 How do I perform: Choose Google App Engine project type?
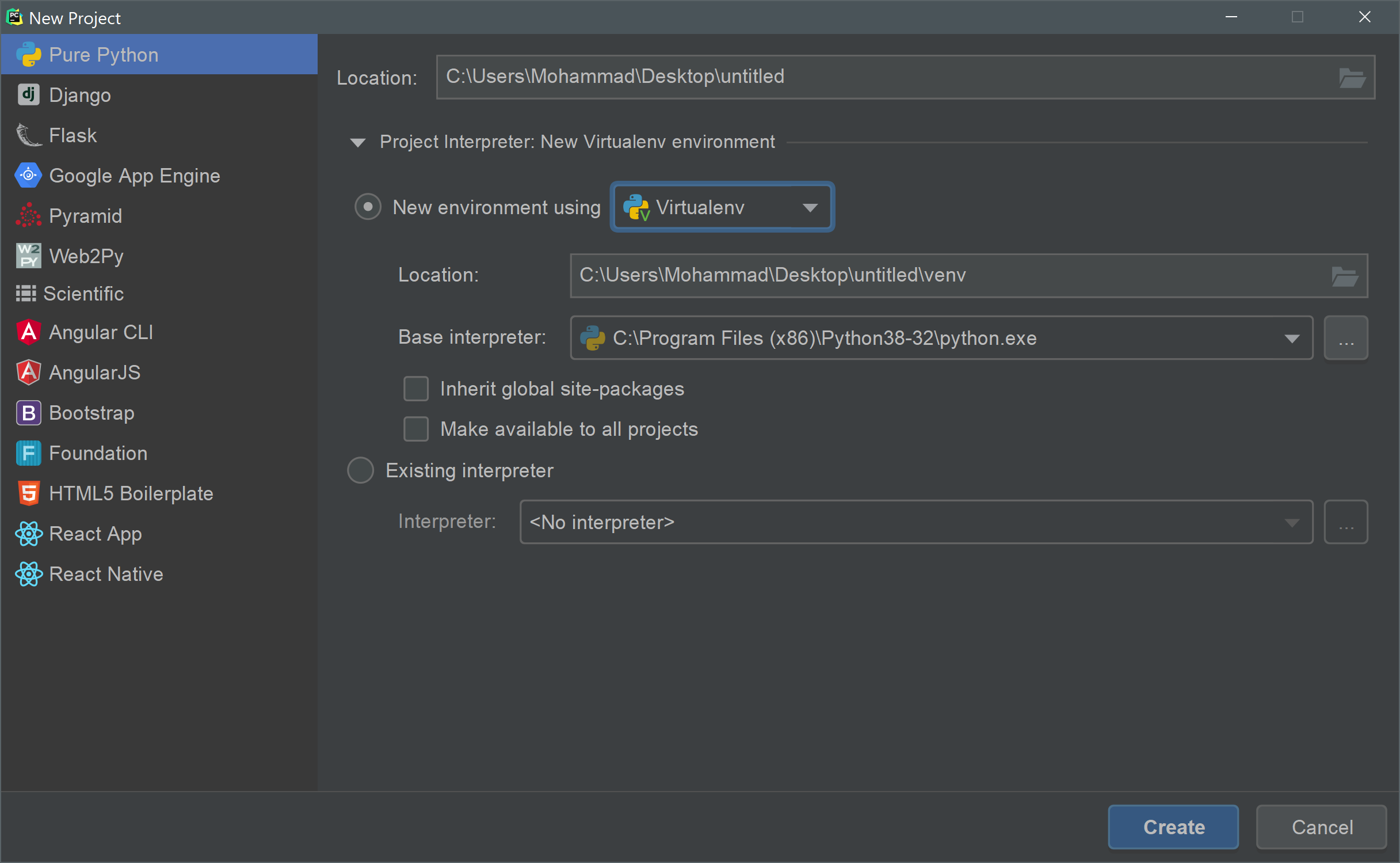coord(159,176)
